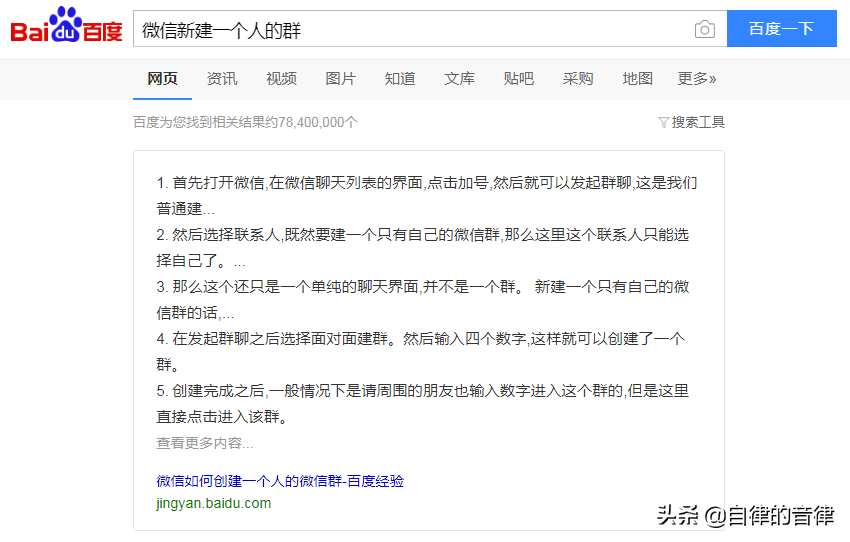Click result count text 78,400,000个
Screen dimensions: 850x542
click(318, 122)
